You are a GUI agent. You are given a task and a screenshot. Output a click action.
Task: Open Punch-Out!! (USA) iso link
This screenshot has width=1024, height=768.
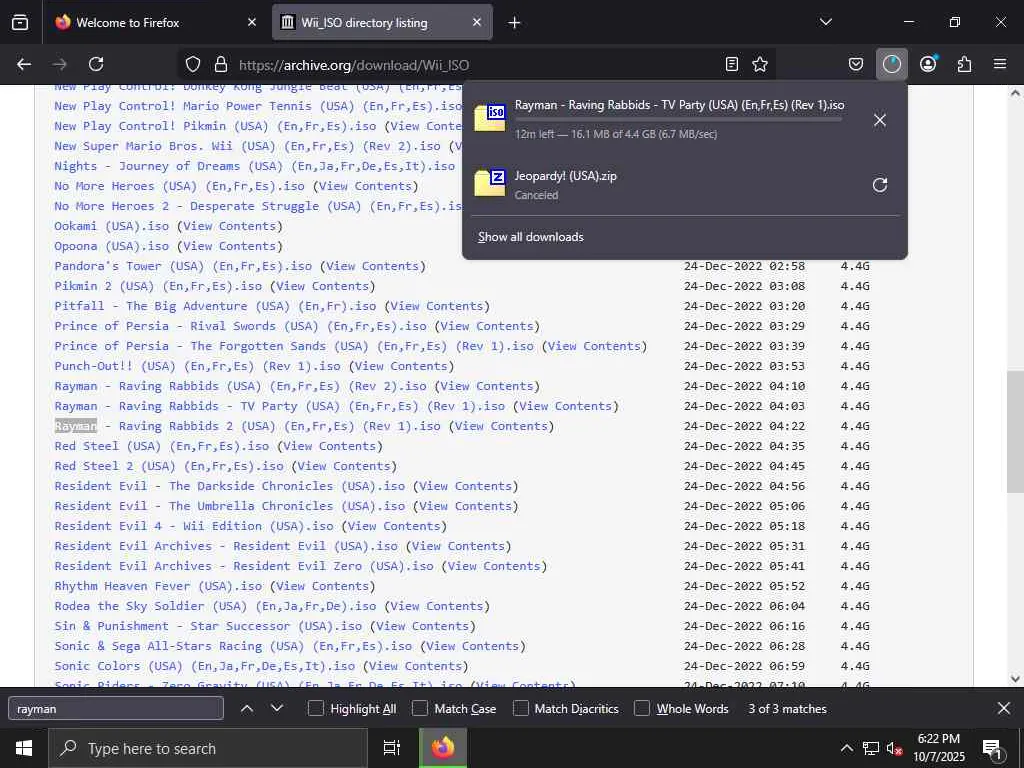197,366
